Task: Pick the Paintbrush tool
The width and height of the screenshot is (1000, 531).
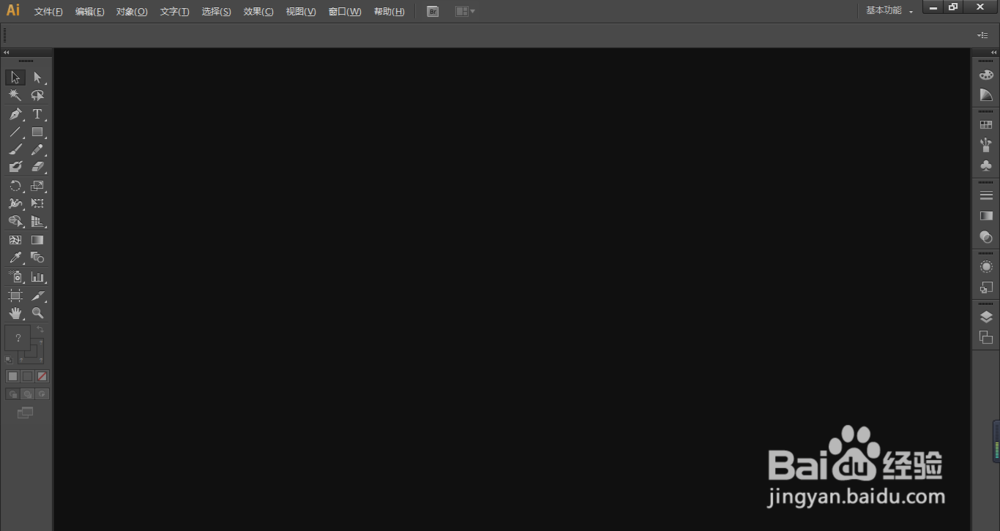Action: (x=15, y=150)
